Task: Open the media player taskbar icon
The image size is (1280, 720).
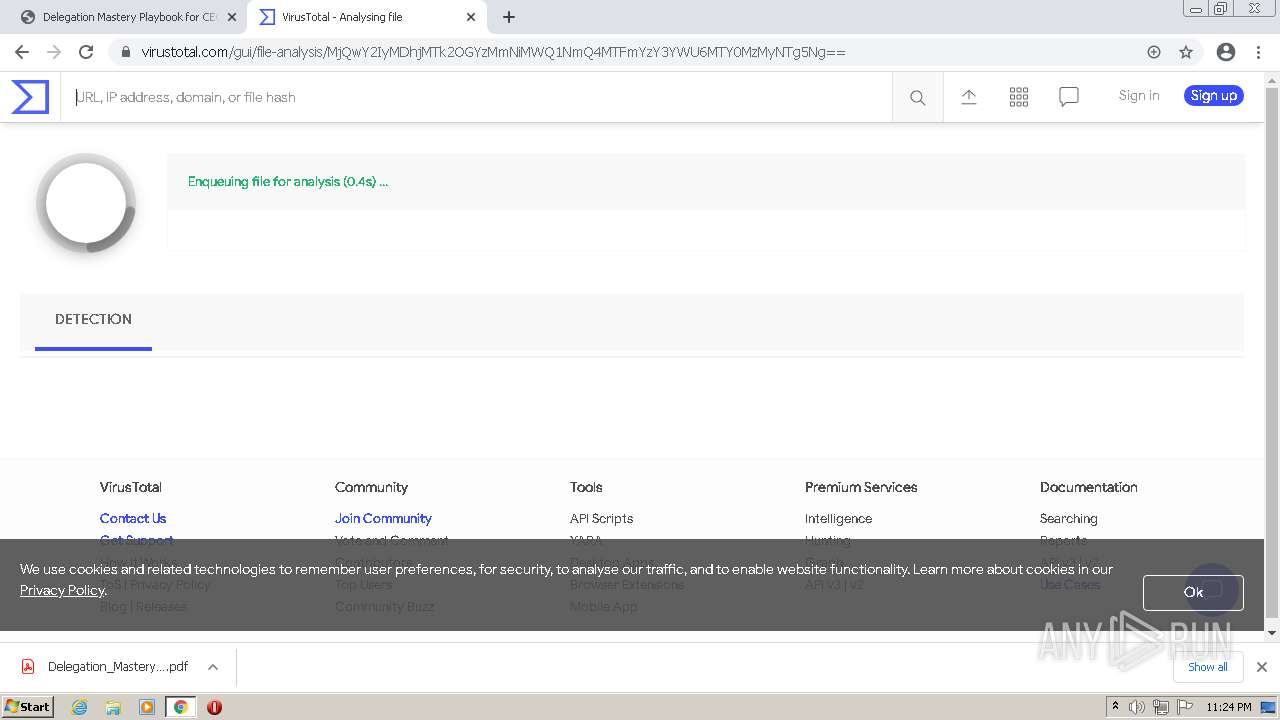Action: 147,707
